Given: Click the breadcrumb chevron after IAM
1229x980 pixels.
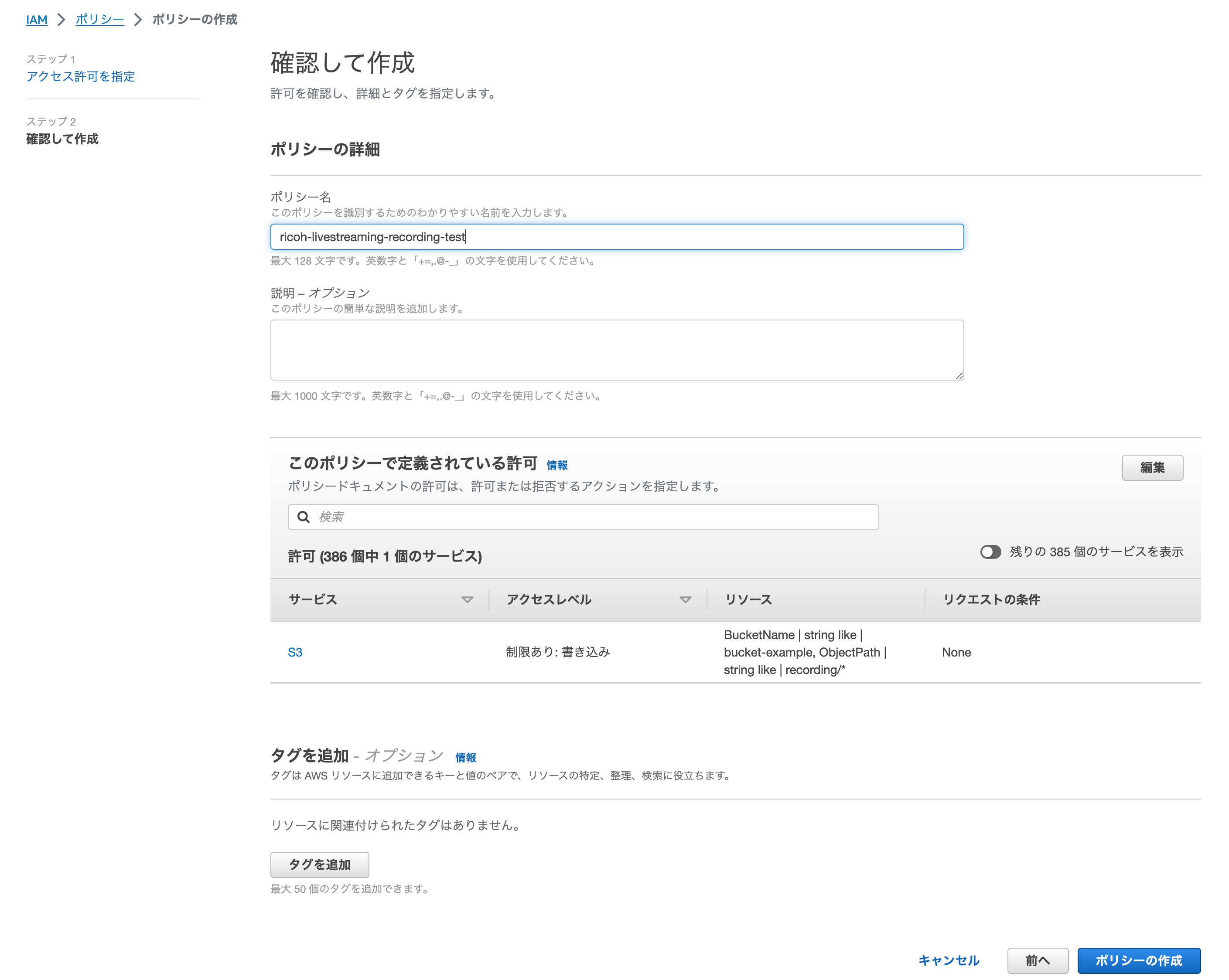Looking at the screenshot, I should click(61, 19).
